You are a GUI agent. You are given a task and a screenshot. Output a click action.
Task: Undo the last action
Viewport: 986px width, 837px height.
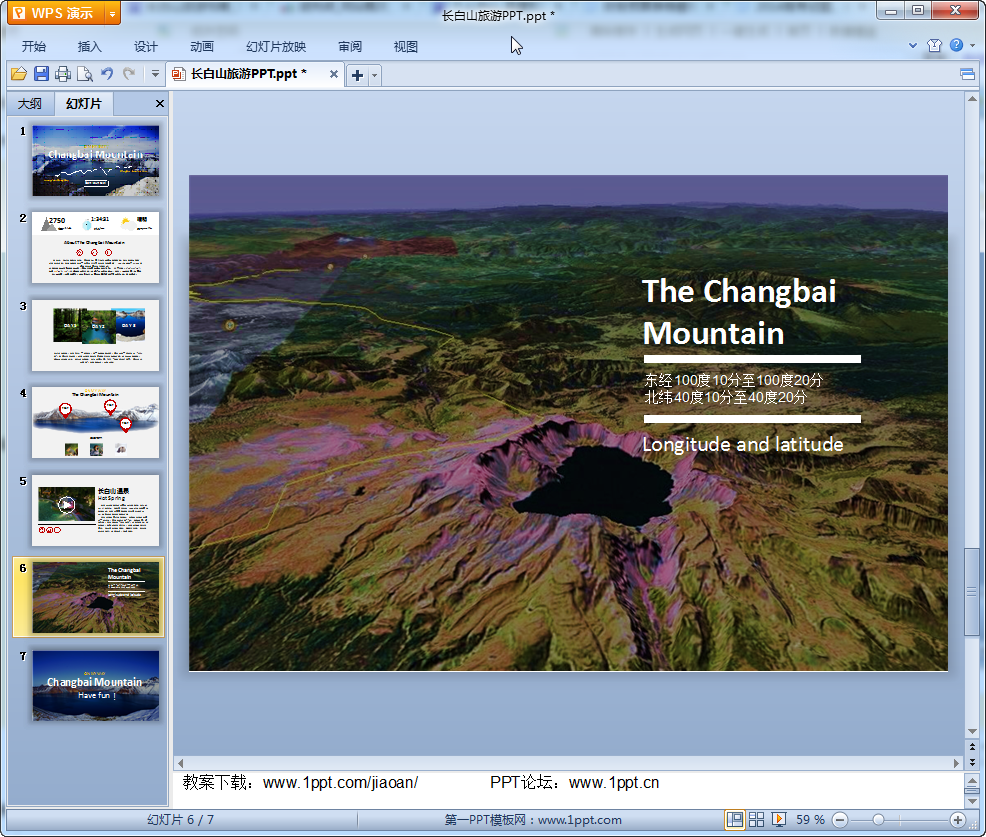[x=107, y=74]
